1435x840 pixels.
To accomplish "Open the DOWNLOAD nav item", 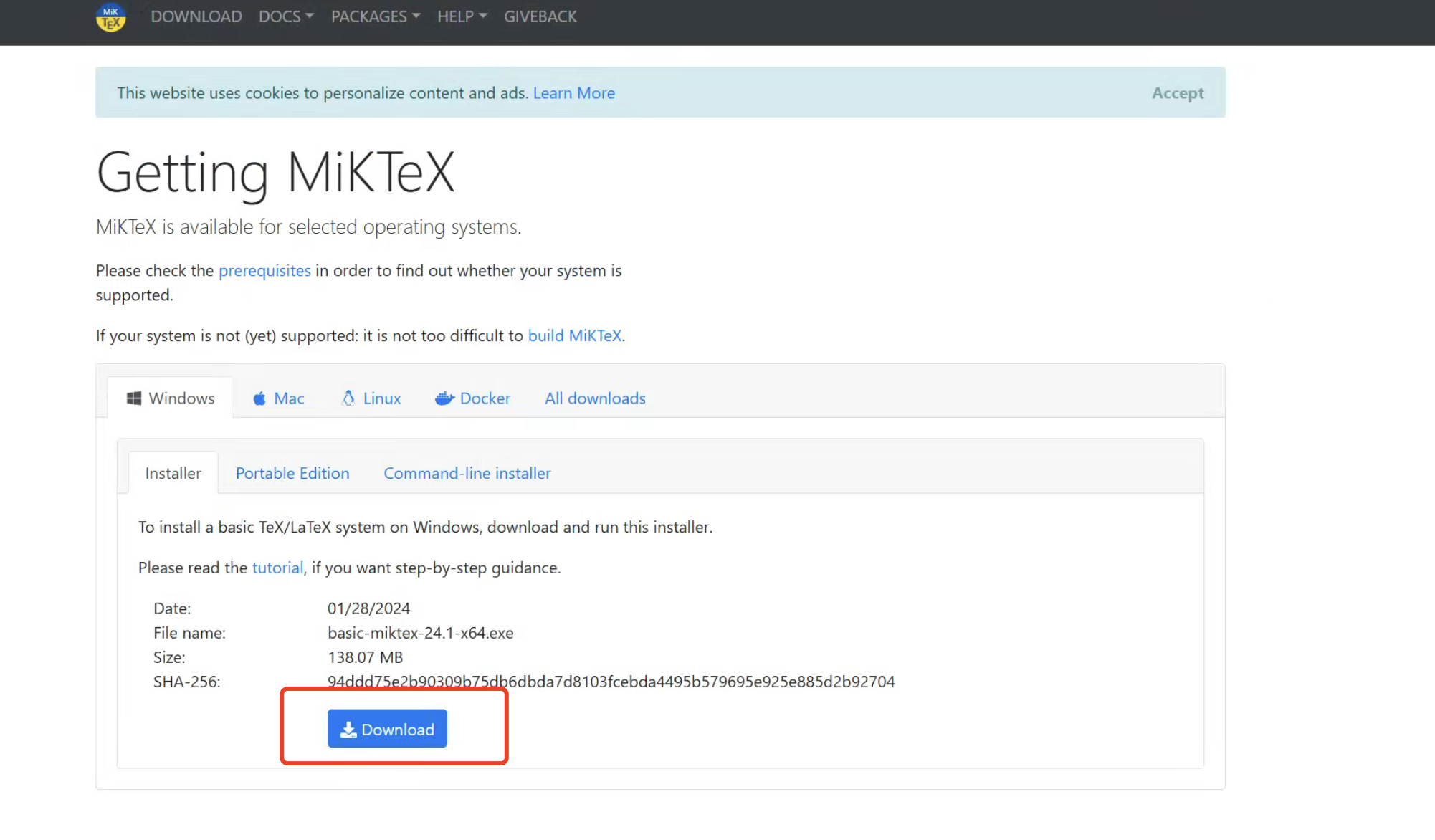I will (196, 16).
